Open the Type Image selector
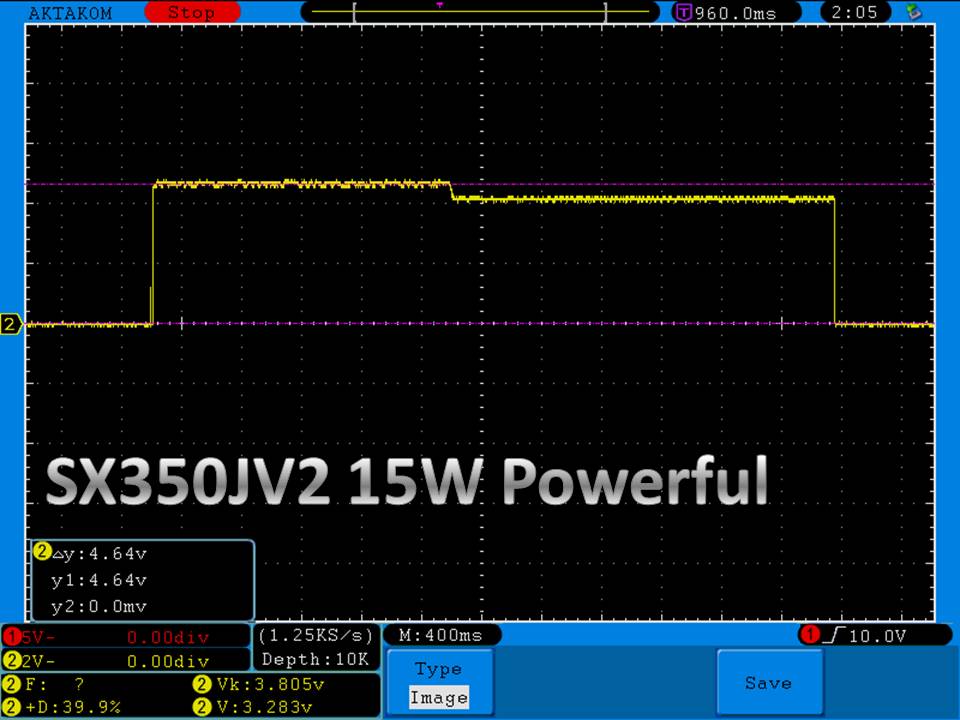This screenshot has width=960, height=720. 438,683
